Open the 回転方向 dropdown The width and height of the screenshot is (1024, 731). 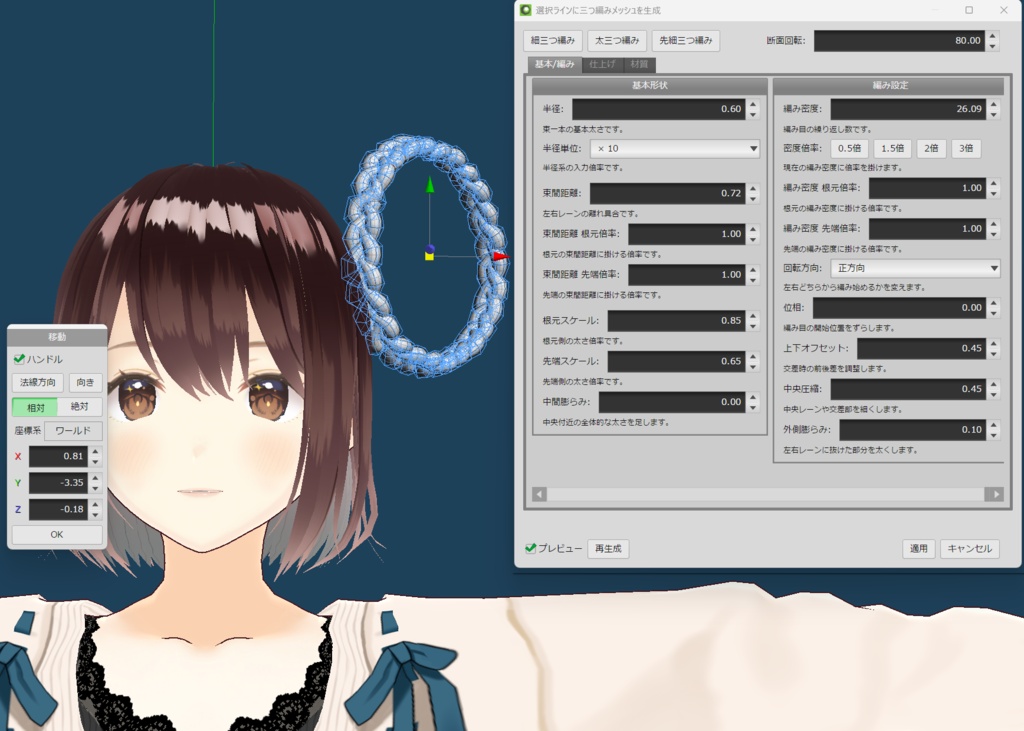[x=915, y=268]
